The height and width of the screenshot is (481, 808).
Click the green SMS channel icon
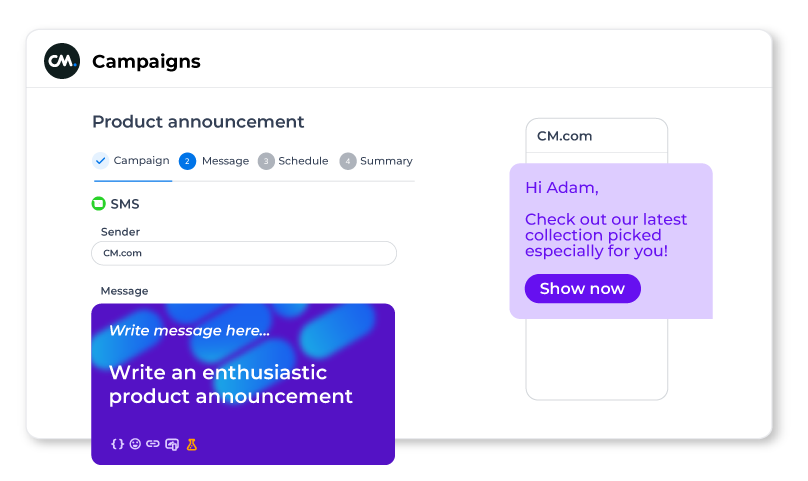98,204
